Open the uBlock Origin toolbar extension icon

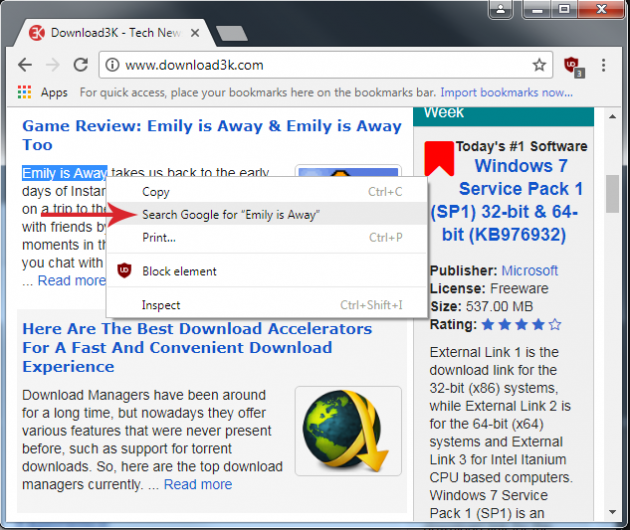pos(573,66)
